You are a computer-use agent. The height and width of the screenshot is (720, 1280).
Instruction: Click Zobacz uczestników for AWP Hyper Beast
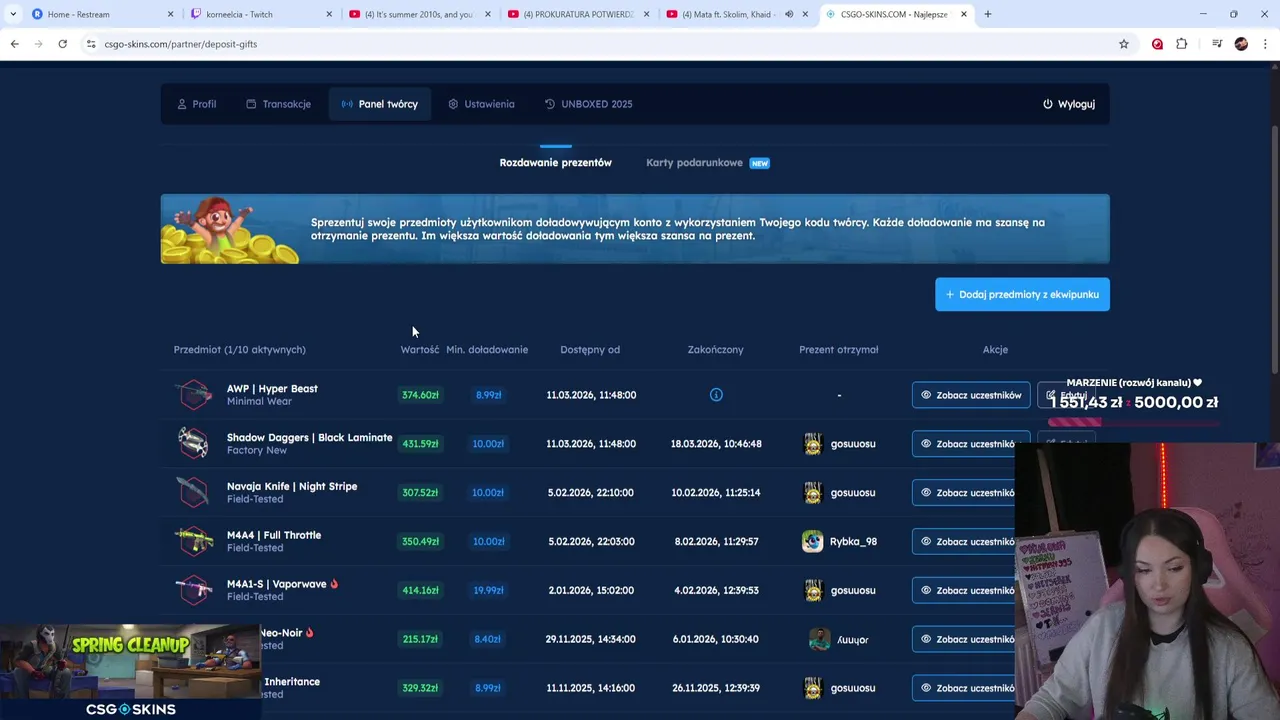click(x=970, y=395)
